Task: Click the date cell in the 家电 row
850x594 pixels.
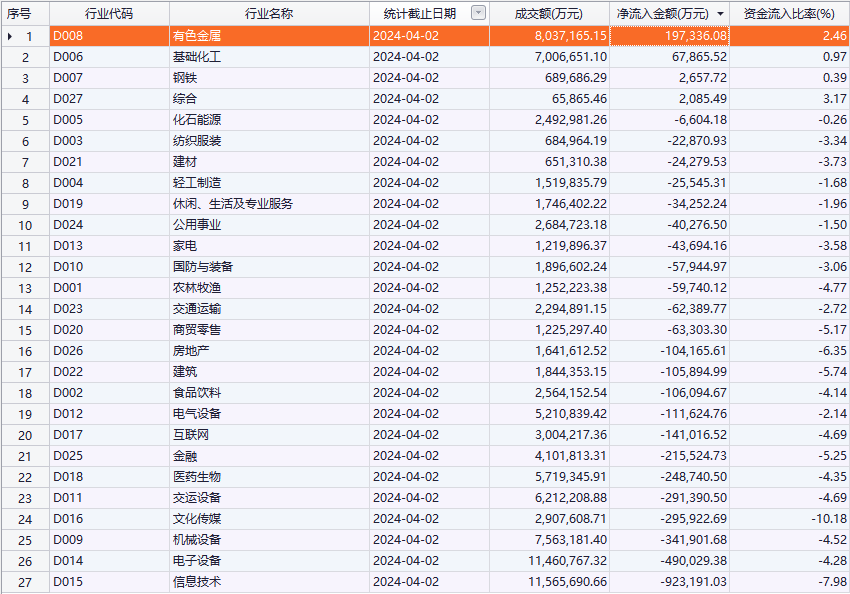Action: pyautogui.click(x=405, y=246)
